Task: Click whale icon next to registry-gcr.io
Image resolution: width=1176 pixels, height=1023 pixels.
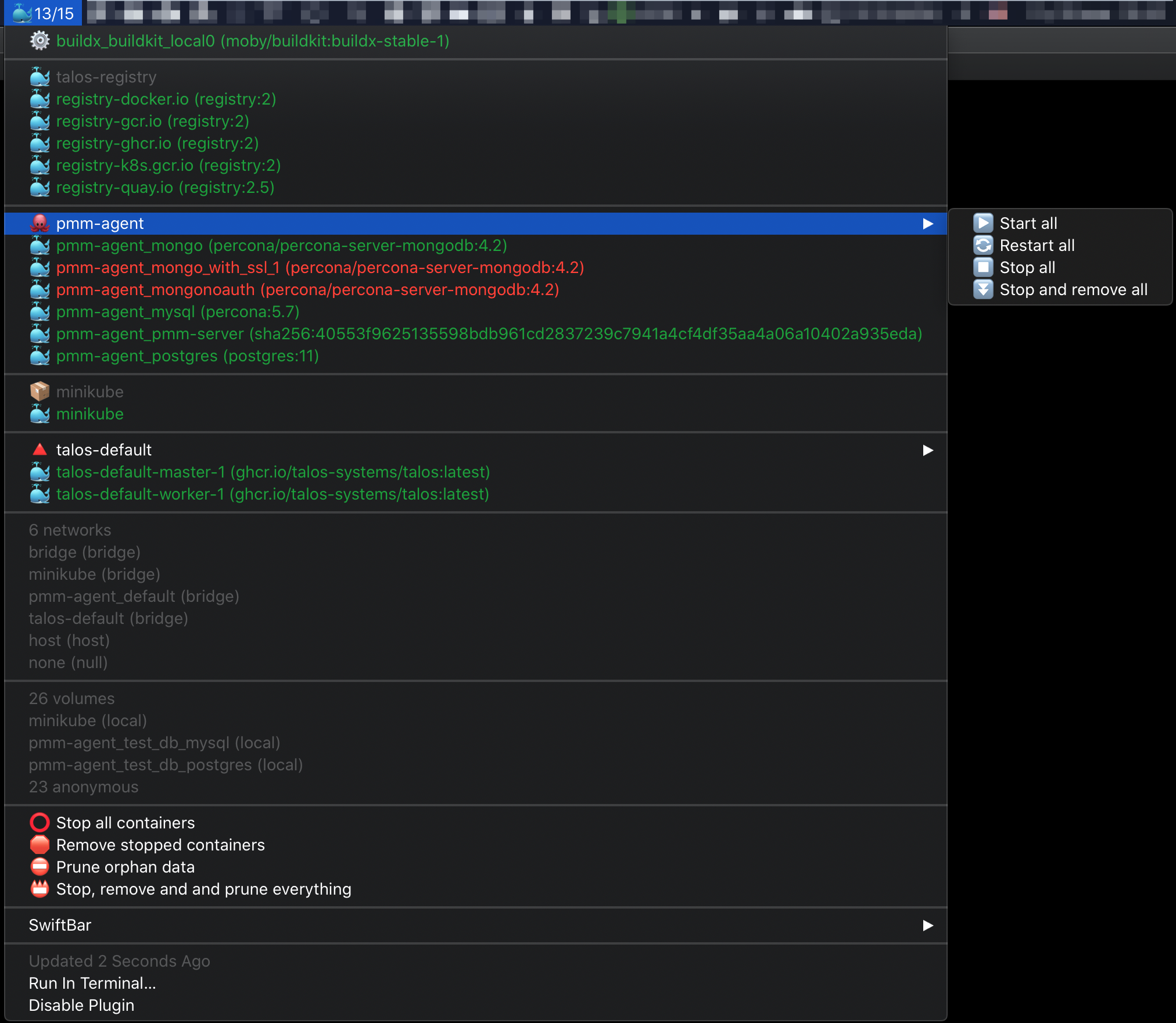Action: pyautogui.click(x=40, y=121)
